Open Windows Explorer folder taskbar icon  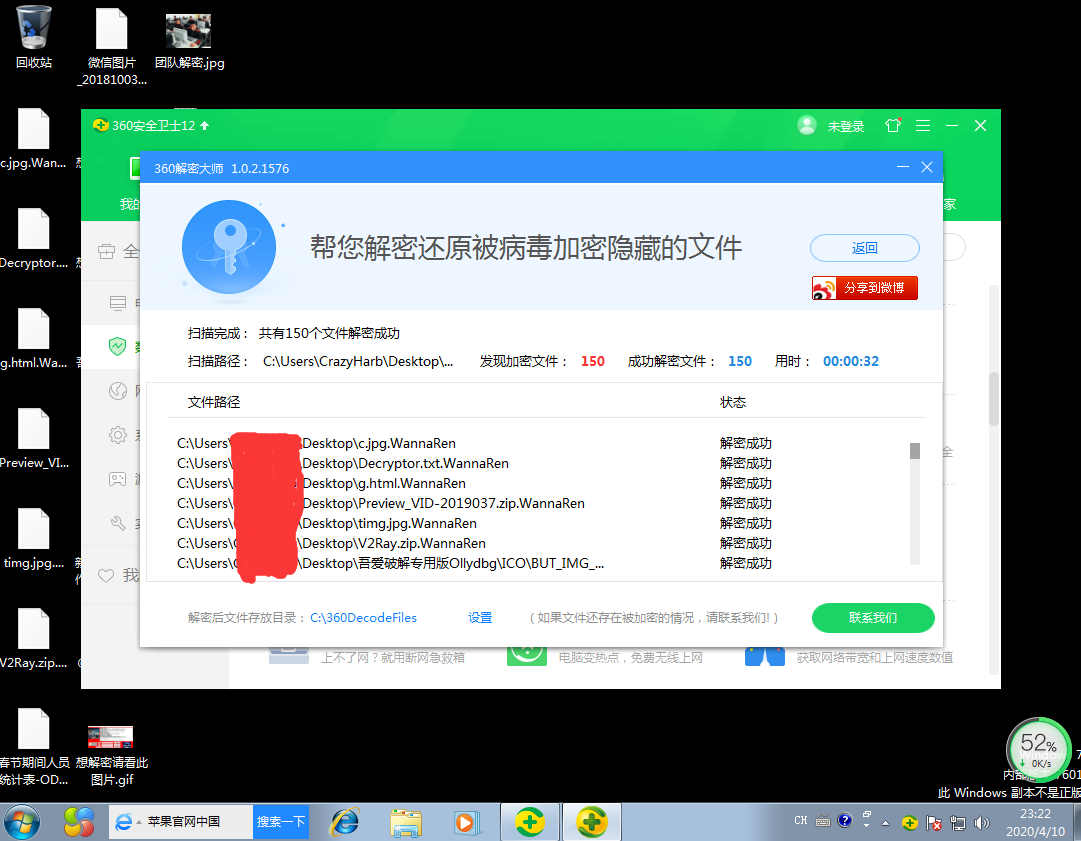click(405, 822)
